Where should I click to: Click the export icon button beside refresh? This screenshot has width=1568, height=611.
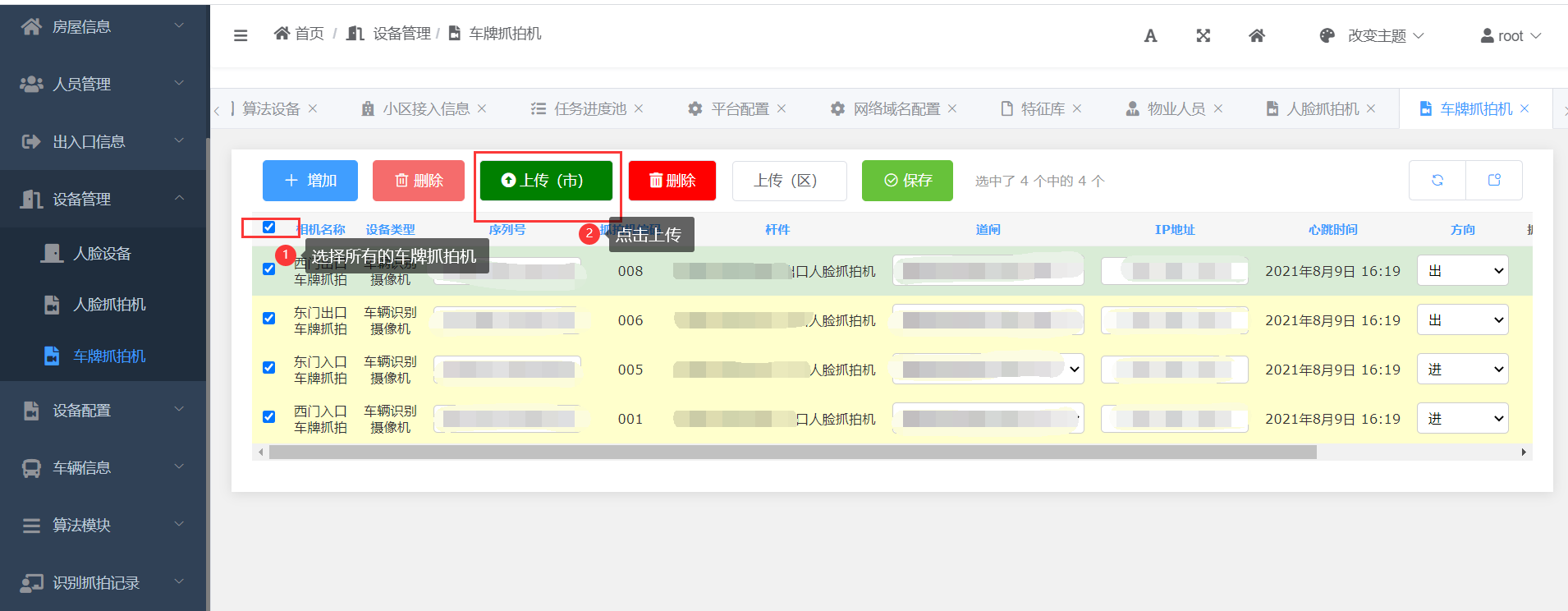coord(1494,181)
